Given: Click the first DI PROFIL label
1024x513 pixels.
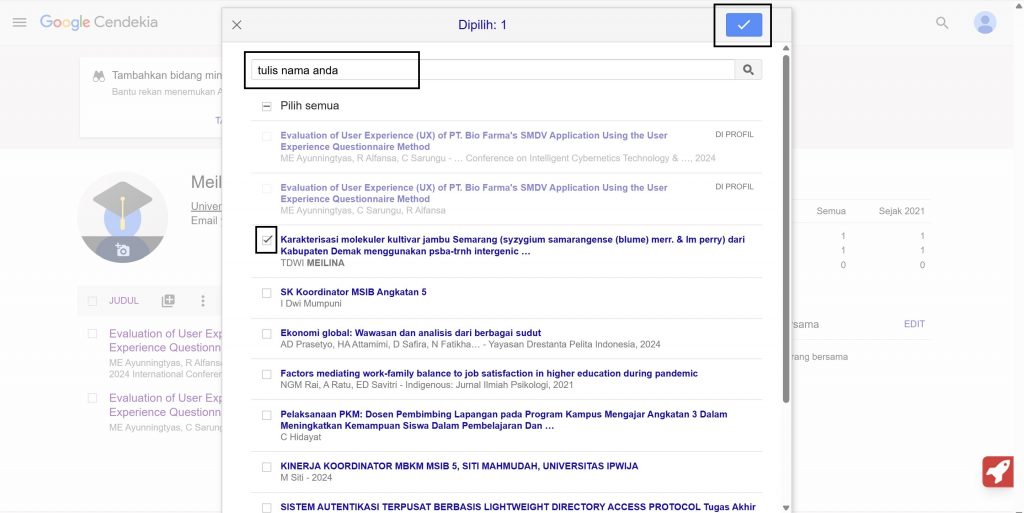Looking at the screenshot, I should click(734, 134).
